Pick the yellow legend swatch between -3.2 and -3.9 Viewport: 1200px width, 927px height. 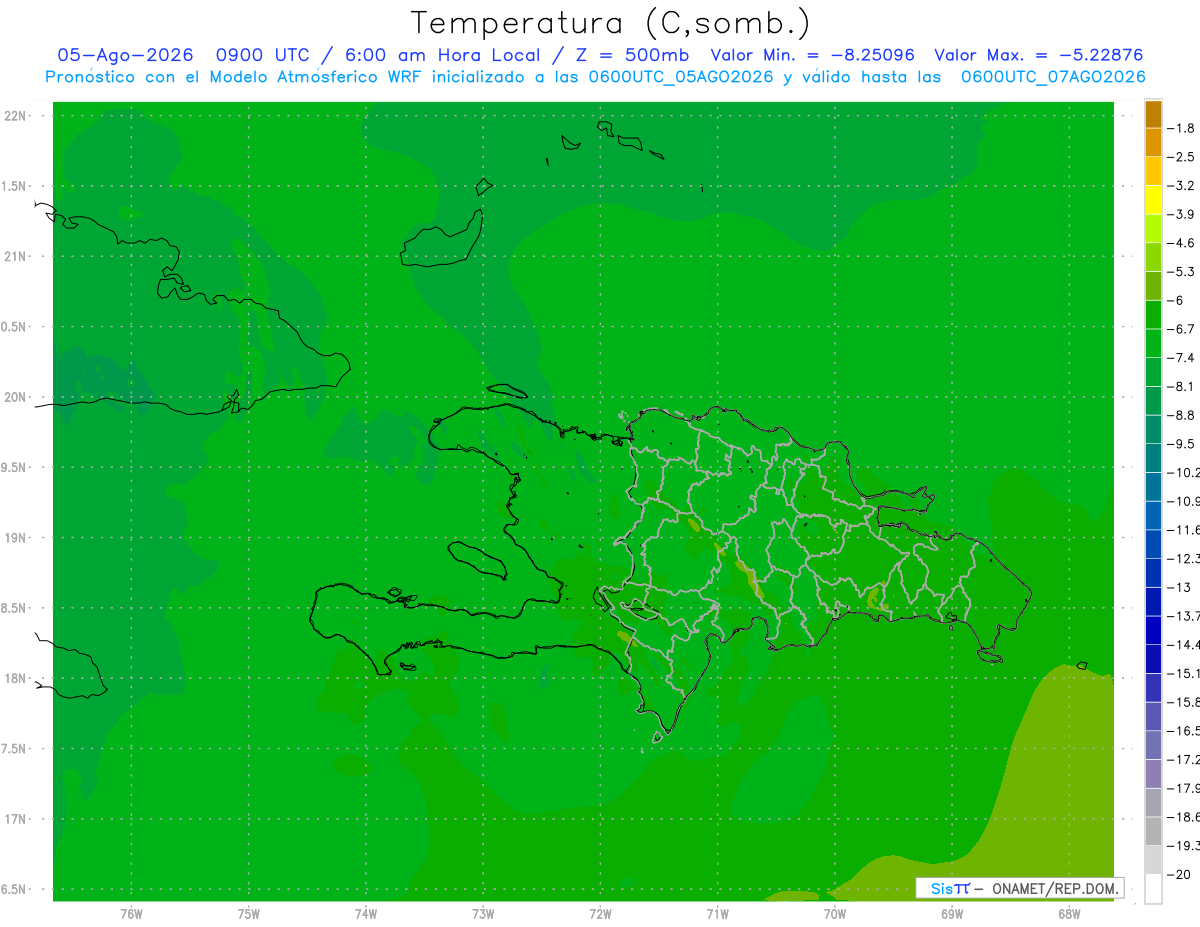pos(1153,200)
